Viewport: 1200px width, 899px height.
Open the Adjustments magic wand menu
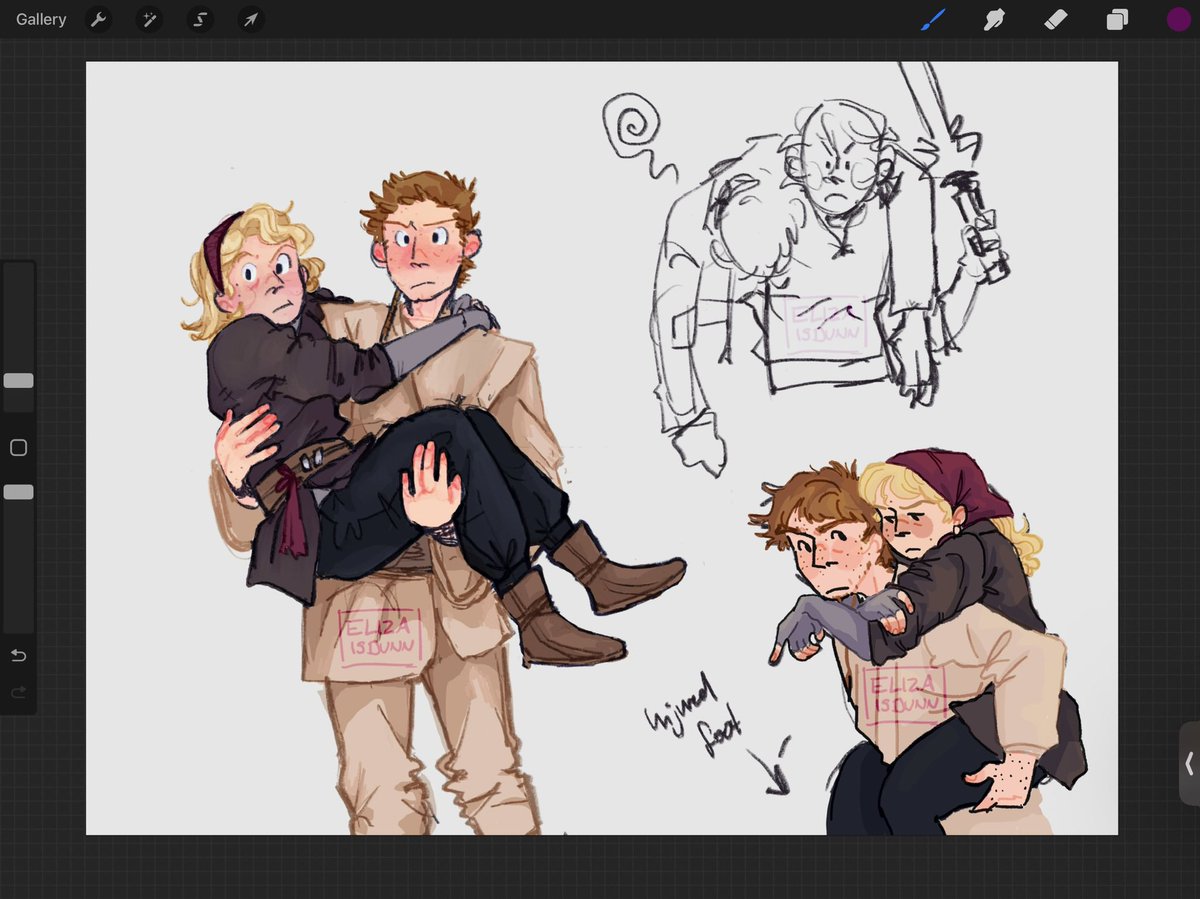pyautogui.click(x=149, y=19)
